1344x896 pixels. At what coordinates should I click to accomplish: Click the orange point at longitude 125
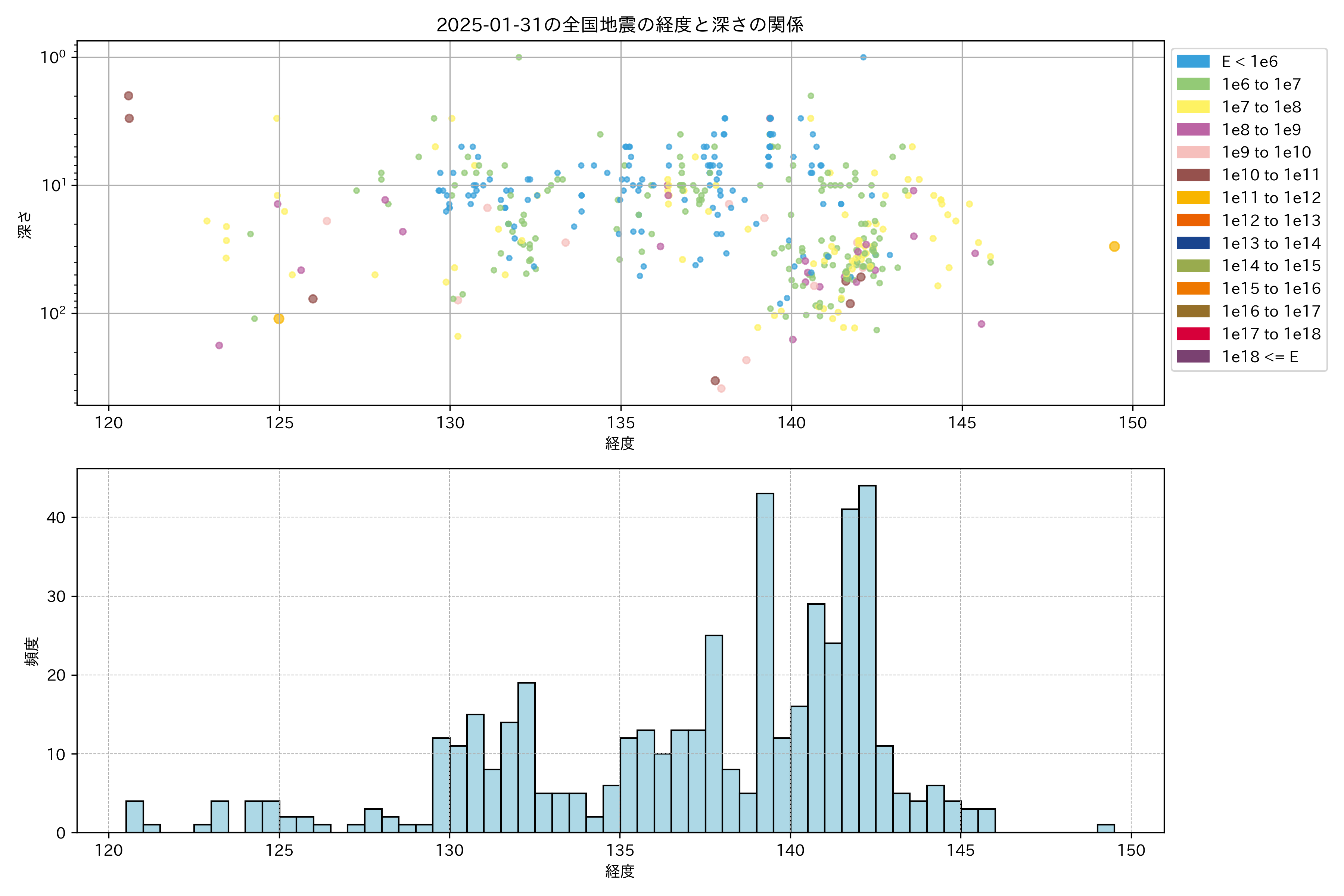point(279,319)
